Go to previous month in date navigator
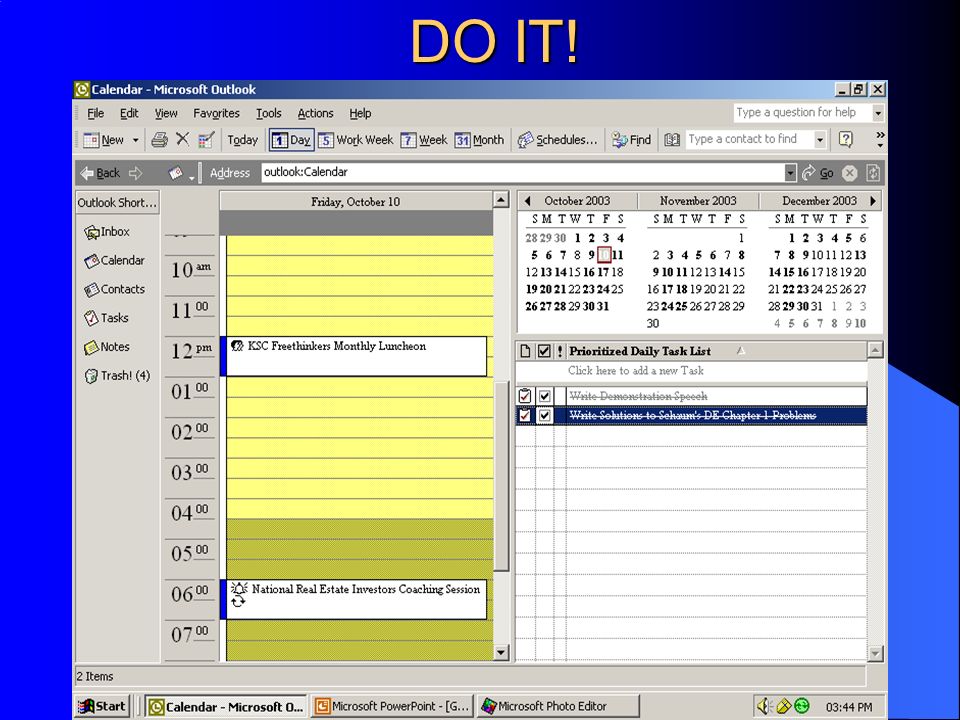 [528, 201]
